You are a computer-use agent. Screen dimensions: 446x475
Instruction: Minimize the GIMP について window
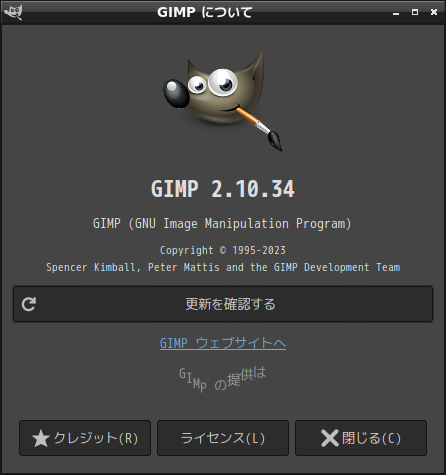[396, 13]
